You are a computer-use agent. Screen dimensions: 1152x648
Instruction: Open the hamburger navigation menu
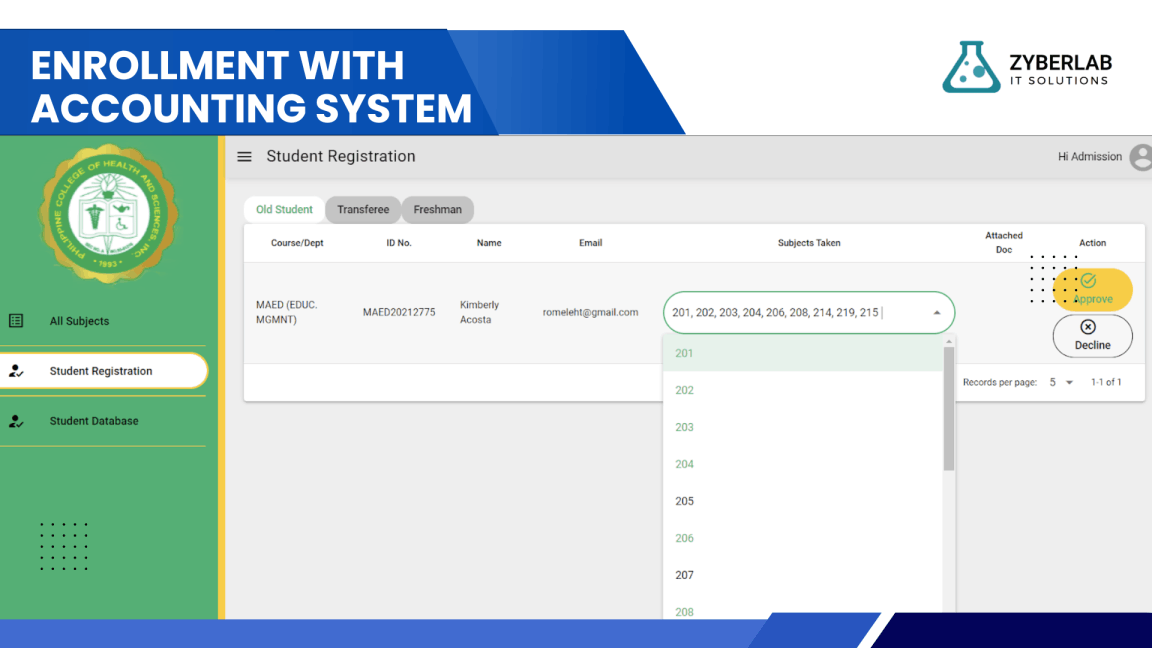click(244, 157)
